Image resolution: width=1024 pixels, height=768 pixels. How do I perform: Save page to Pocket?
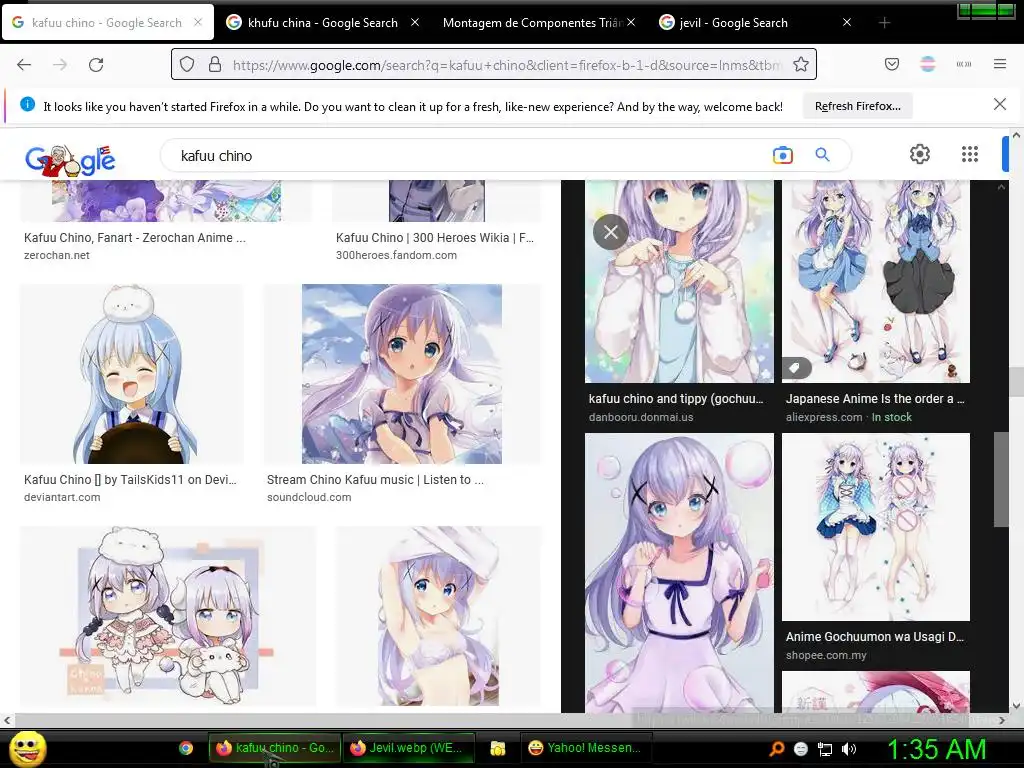click(892, 64)
